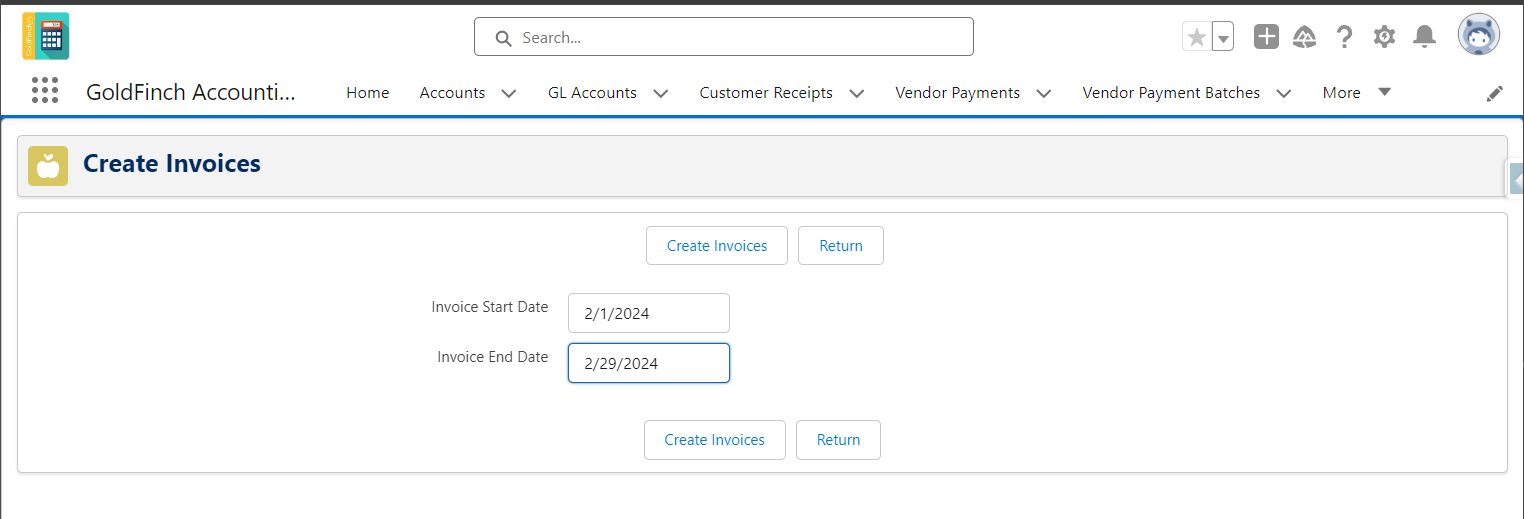1524x519 pixels.
Task: Expand the Vendor Payment Batches chevron
Action: pos(1284,93)
